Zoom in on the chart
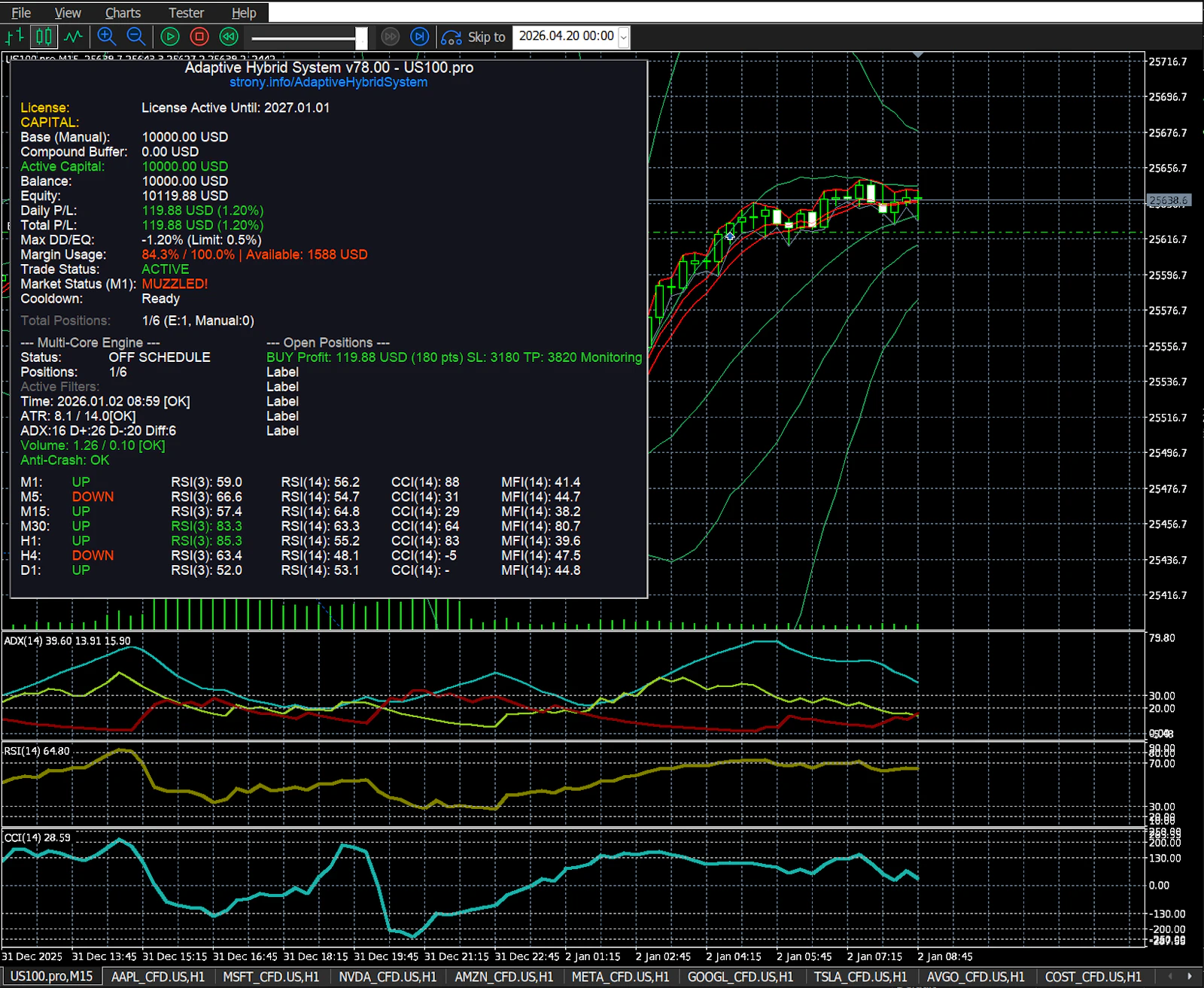Viewport: 1204px width, 988px height. pyautogui.click(x=107, y=36)
